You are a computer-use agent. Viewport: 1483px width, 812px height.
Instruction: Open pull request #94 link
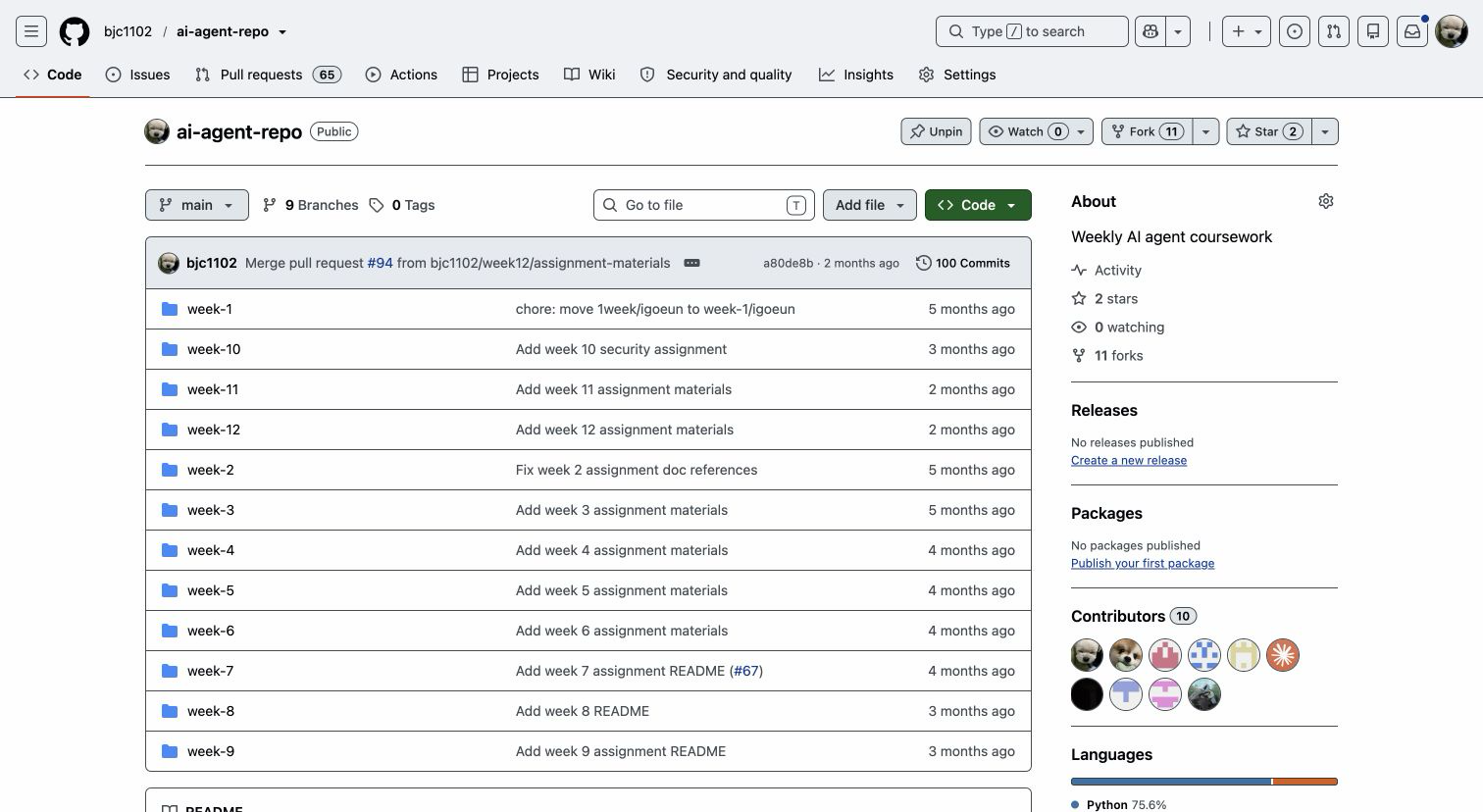380,263
